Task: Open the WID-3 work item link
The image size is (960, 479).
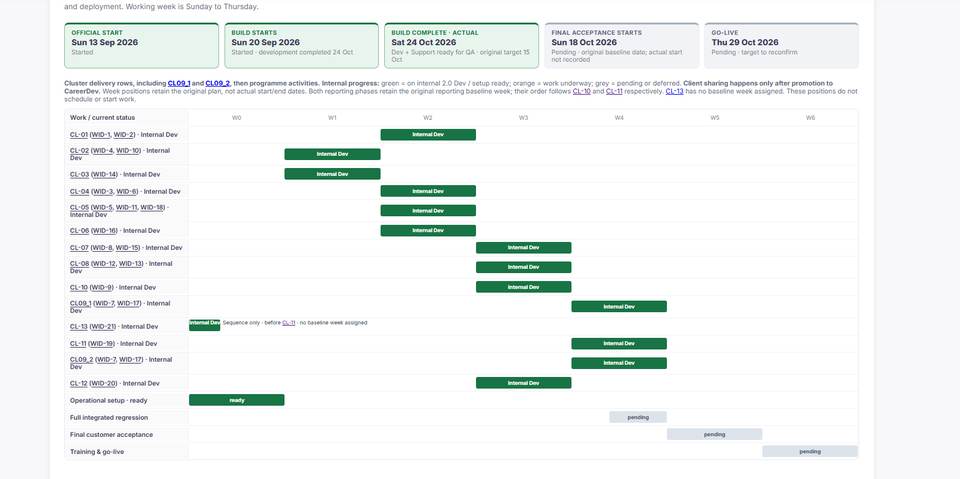Action: [103, 192]
